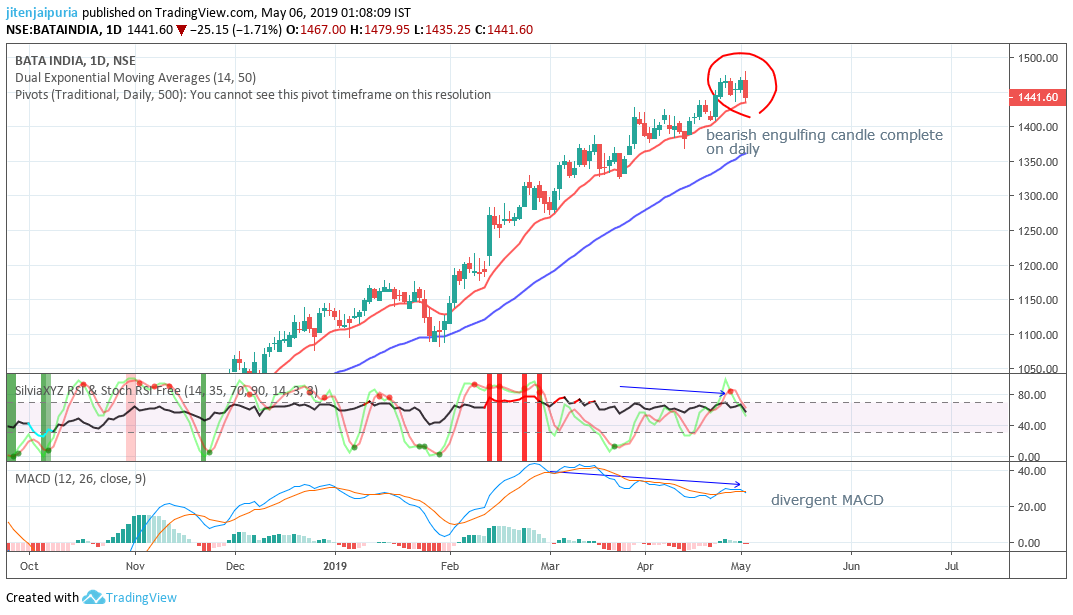Click the 1300.00 price axis label
Viewport: 1073px width, 615px height.
click(1037, 196)
